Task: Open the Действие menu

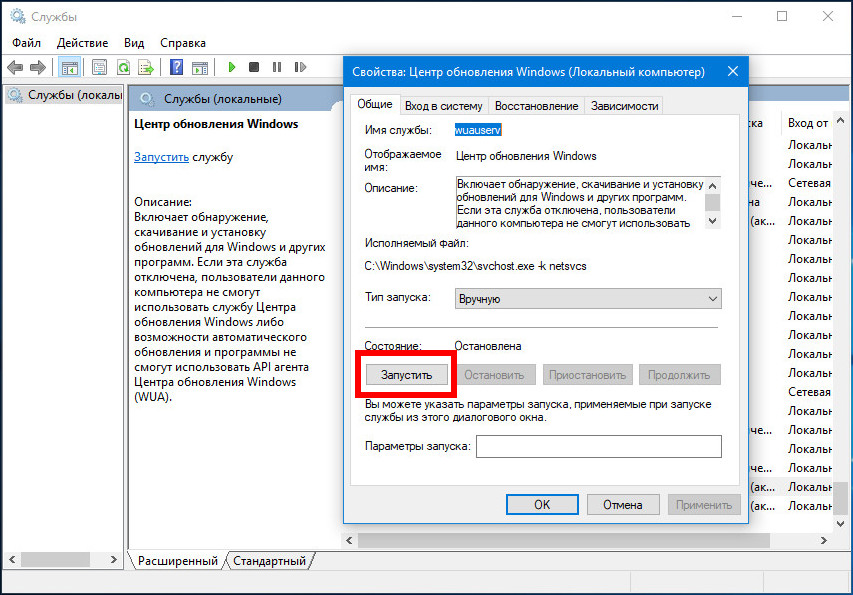Action: [82, 43]
